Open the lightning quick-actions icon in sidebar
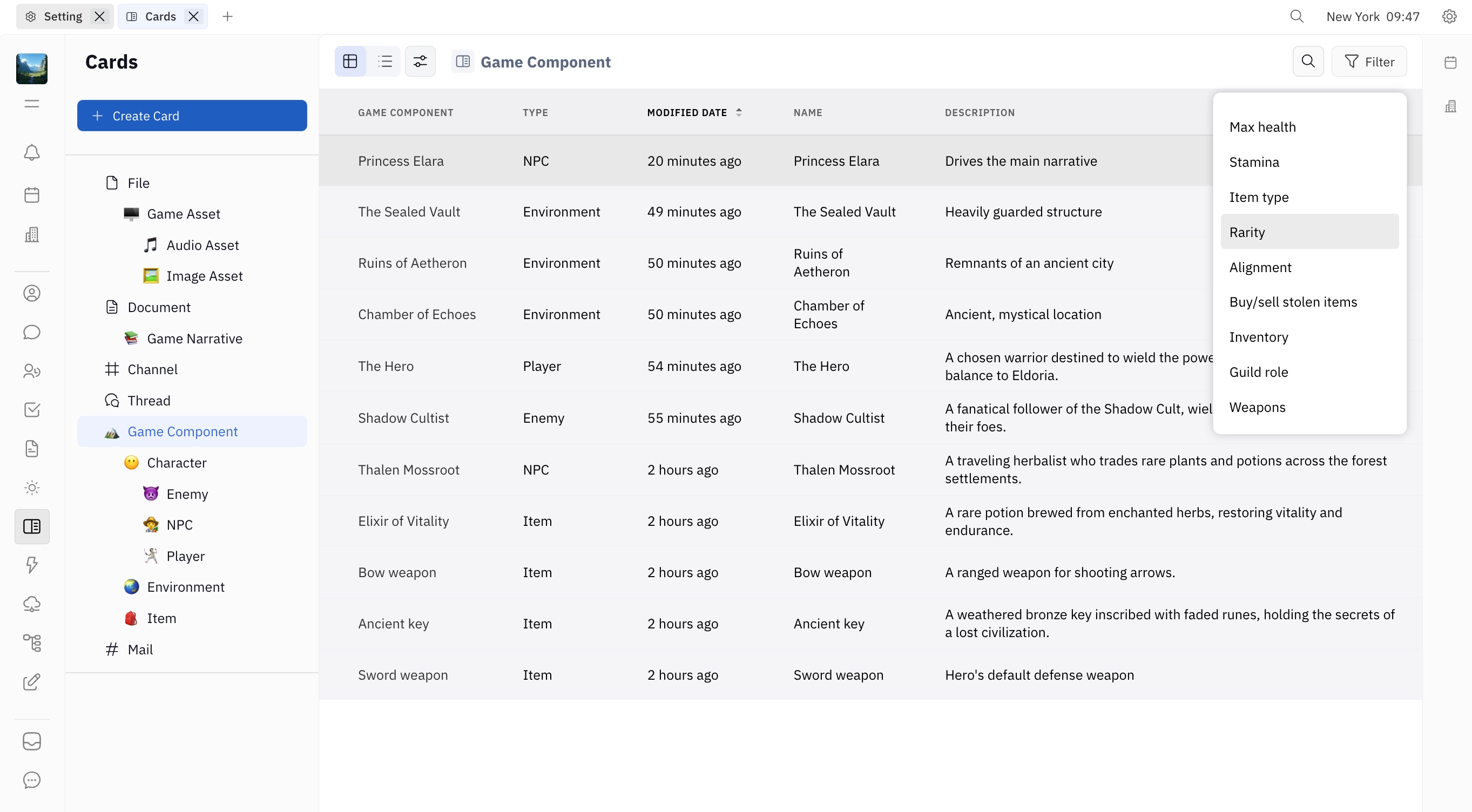 pyautogui.click(x=31, y=565)
